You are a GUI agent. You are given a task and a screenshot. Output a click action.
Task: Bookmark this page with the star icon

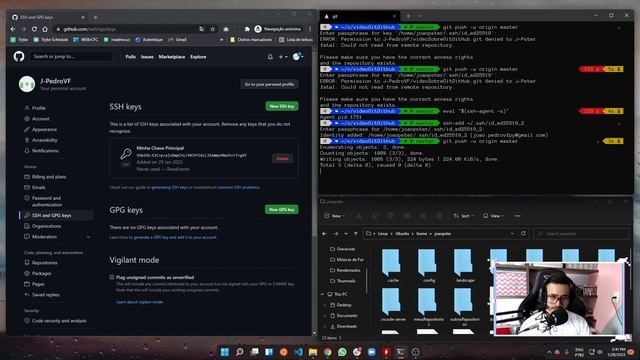point(213,29)
